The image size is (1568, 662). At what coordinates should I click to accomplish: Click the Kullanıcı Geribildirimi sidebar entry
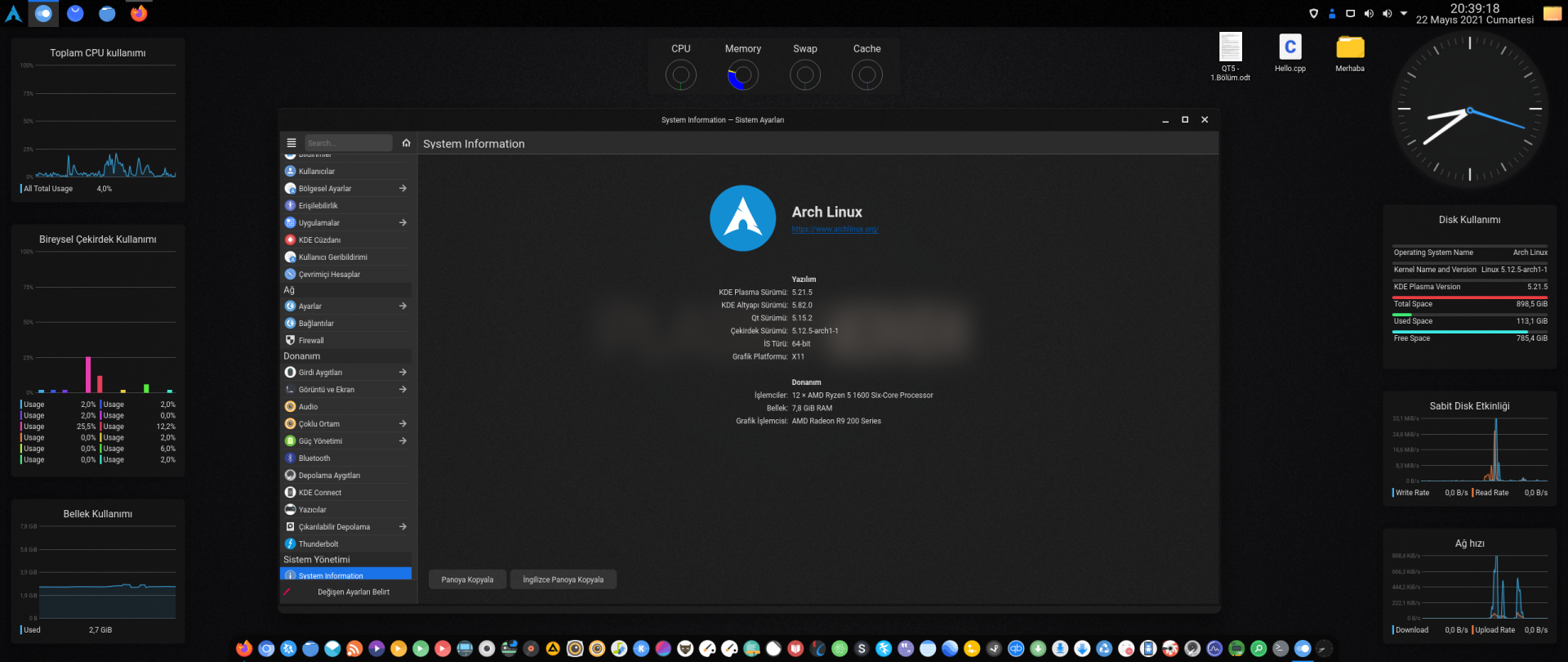pos(345,257)
